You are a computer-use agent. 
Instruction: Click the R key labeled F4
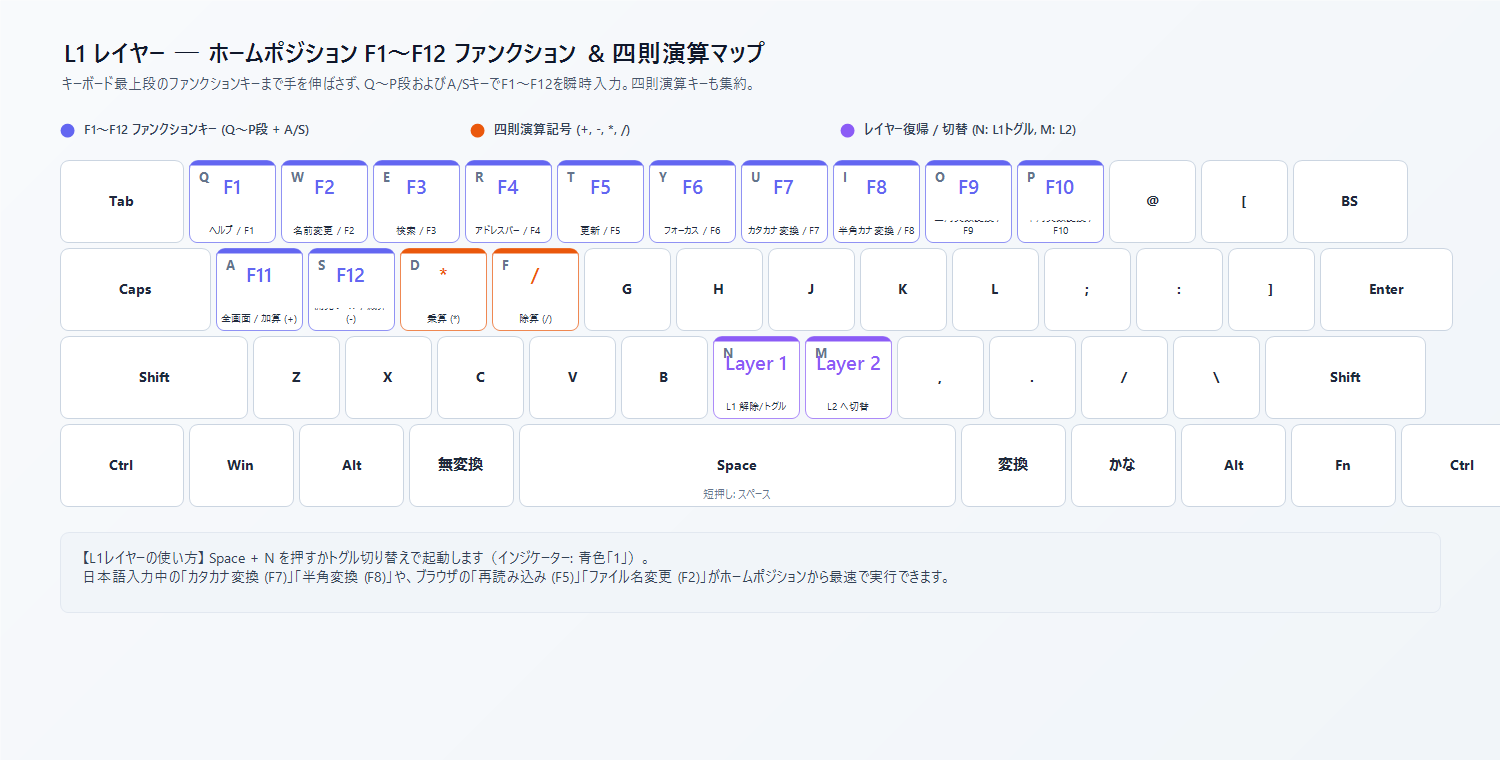[508, 201]
